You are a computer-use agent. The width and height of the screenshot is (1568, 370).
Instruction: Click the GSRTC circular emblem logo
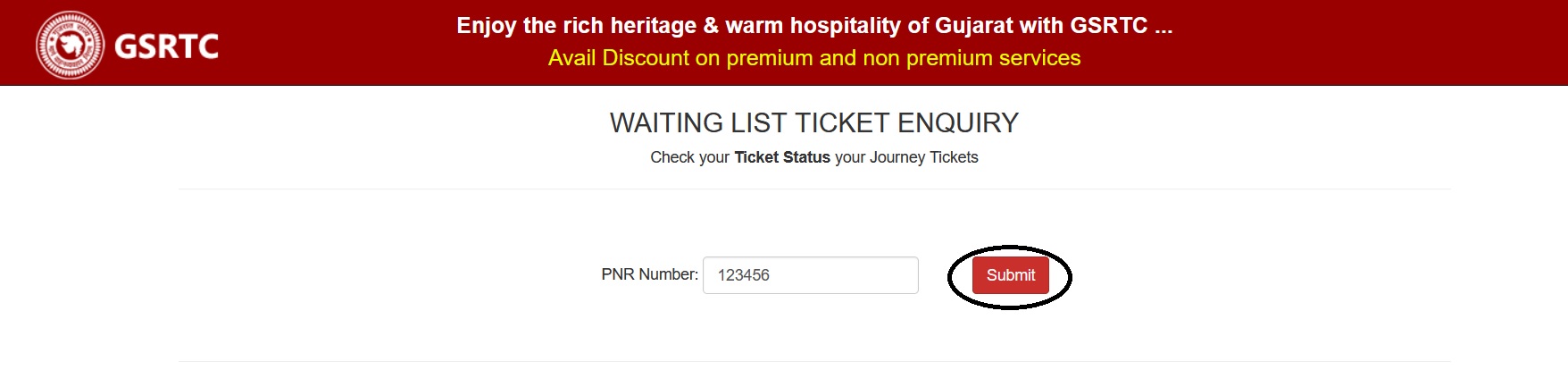(69, 45)
